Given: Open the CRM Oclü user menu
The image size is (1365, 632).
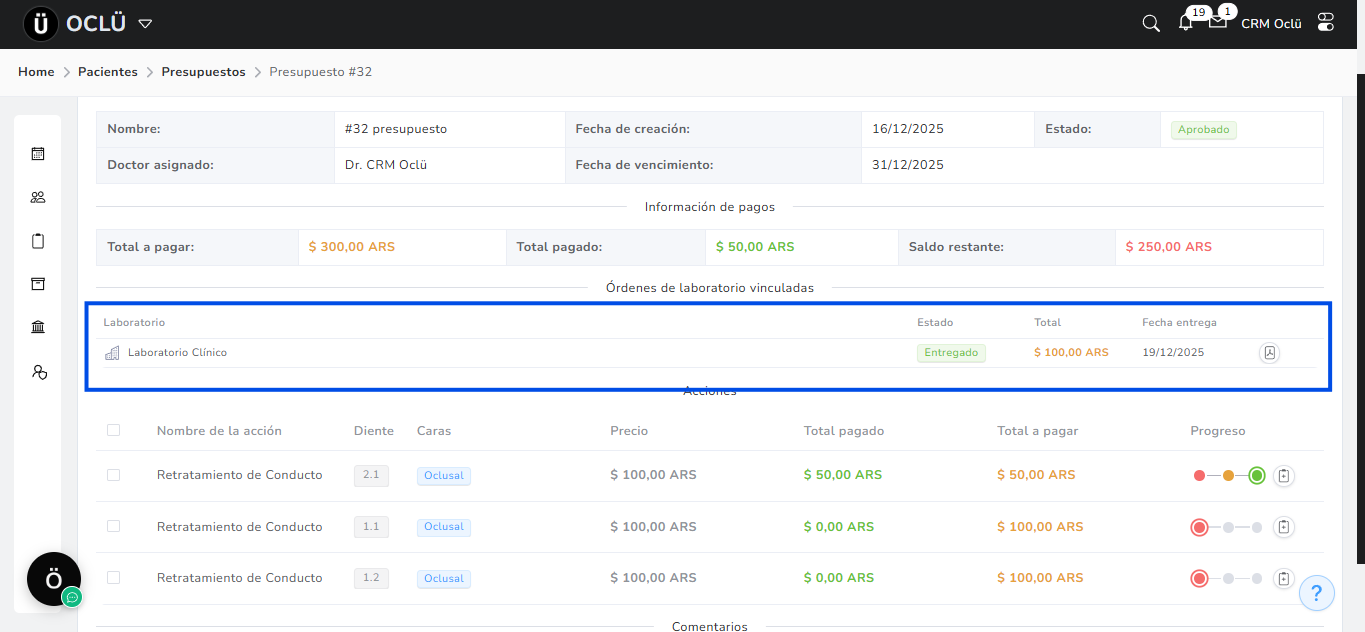Looking at the screenshot, I should 1271,23.
